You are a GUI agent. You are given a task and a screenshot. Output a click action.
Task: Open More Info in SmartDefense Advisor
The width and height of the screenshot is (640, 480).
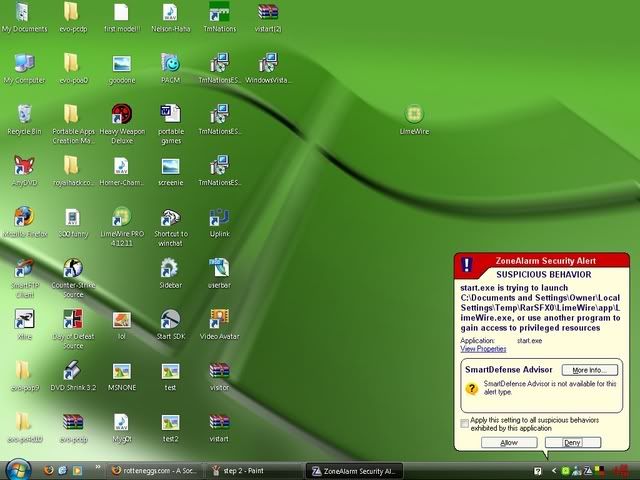pyautogui.click(x=589, y=370)
